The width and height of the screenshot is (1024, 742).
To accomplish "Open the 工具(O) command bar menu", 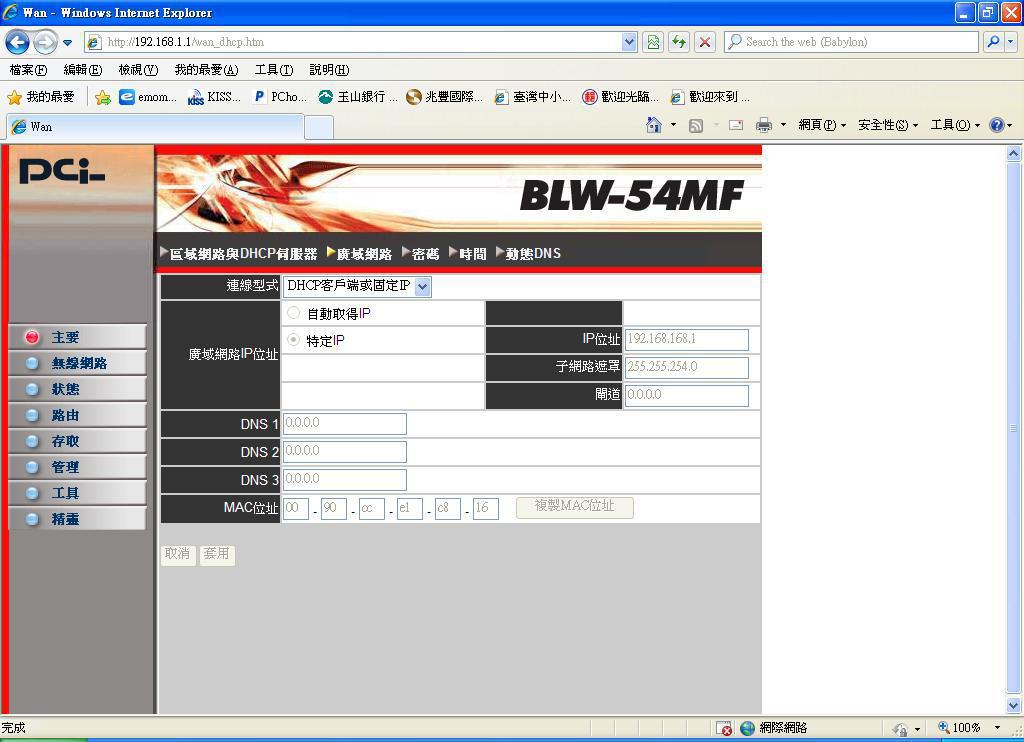I will point(955,125).
